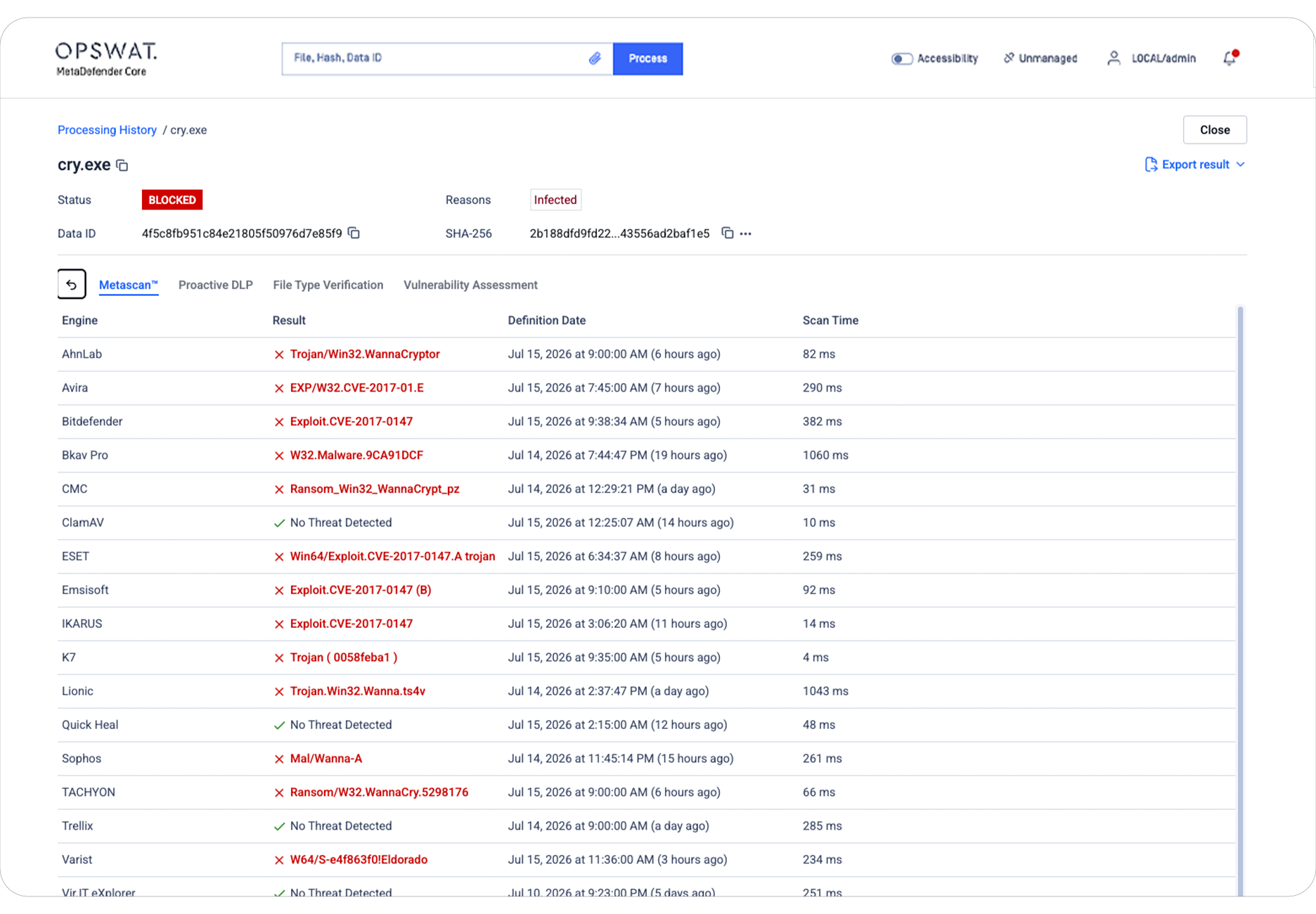
Task: Go to the Processing History link
Action: (107, 130)
